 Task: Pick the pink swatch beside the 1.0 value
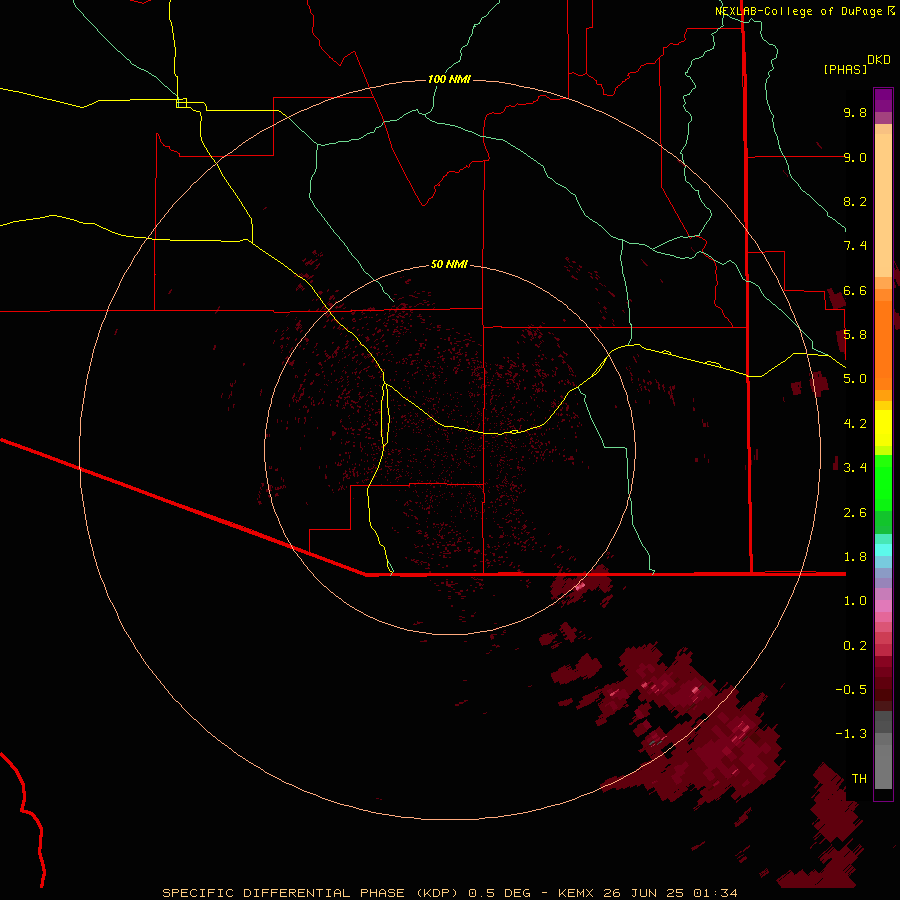[883, 606]
